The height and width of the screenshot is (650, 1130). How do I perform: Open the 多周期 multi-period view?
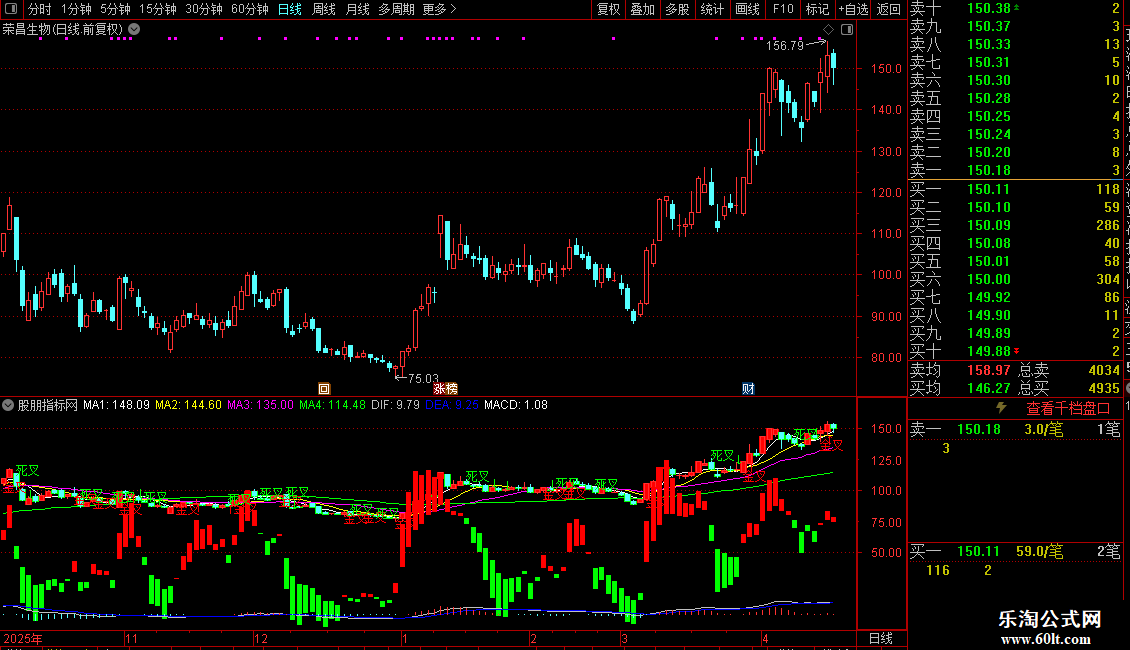396,9
